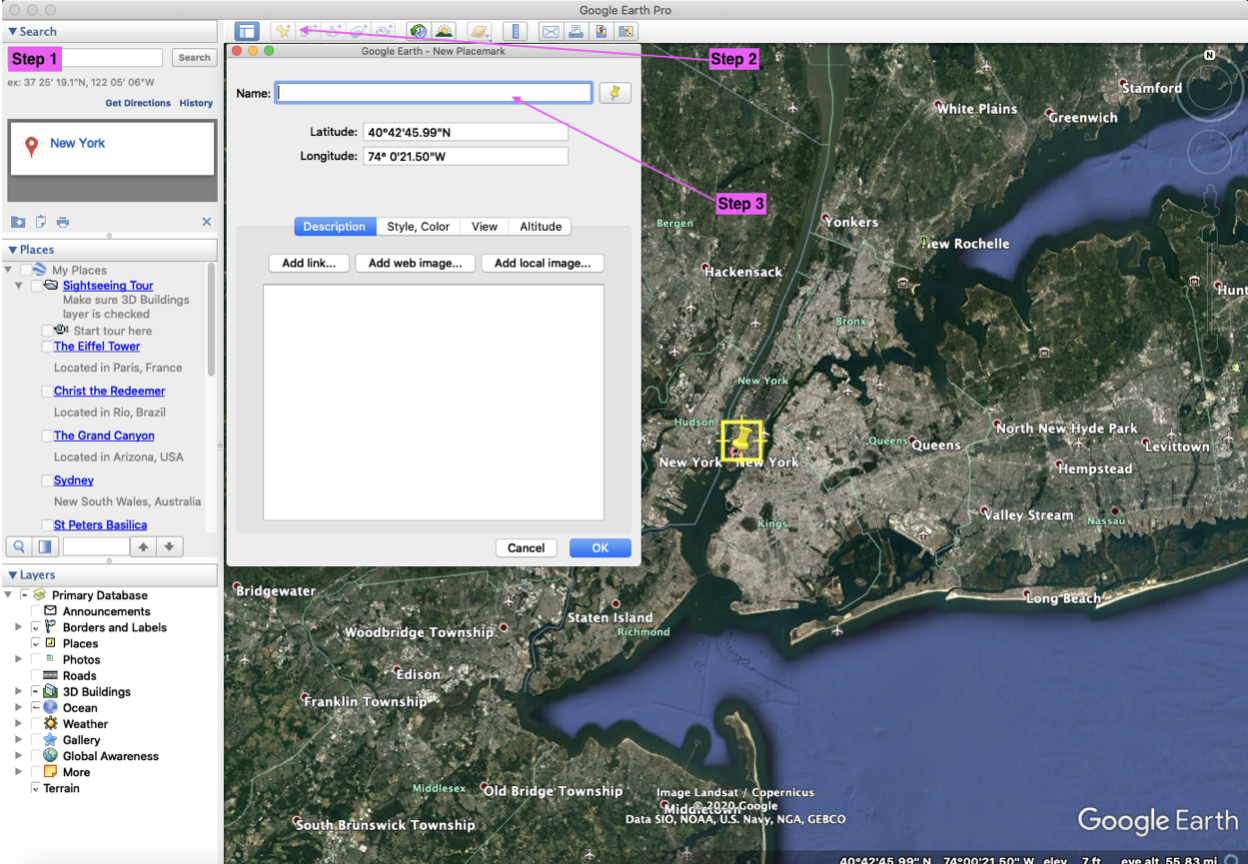Switch to the Style, Color tab
Screen dimensions: 1248x864
[418, 226]
